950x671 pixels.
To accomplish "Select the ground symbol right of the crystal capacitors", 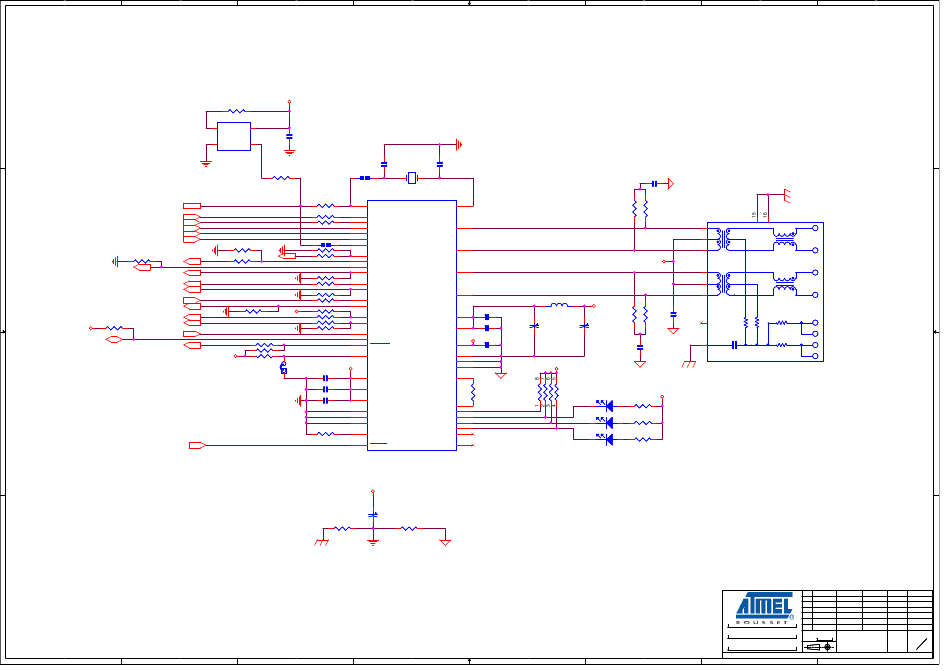I will [x=459, y=145].
